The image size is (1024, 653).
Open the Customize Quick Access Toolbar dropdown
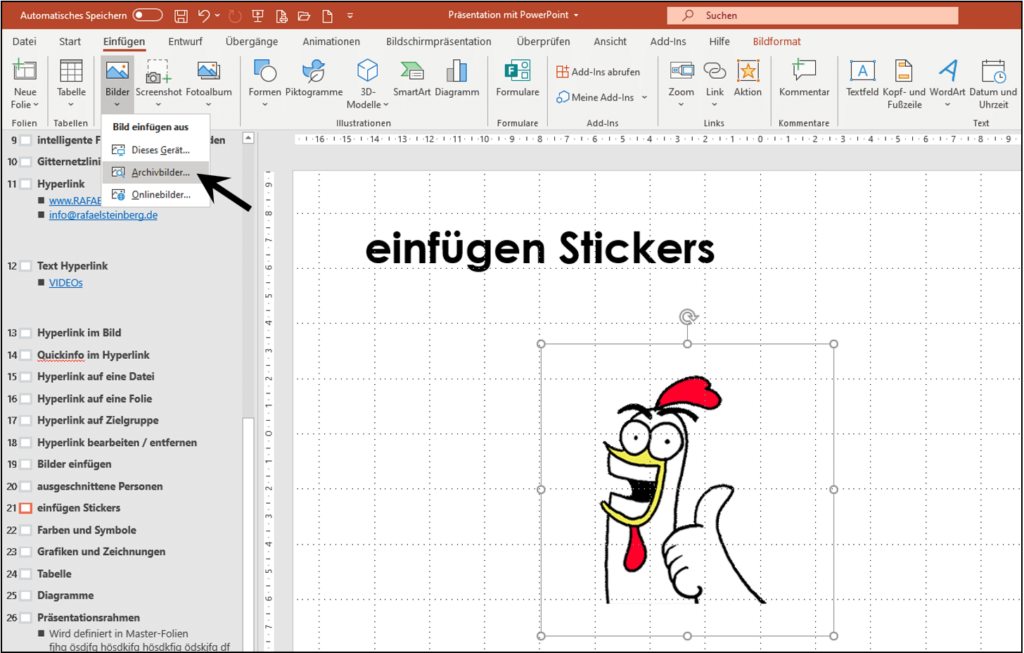point(350,16)
